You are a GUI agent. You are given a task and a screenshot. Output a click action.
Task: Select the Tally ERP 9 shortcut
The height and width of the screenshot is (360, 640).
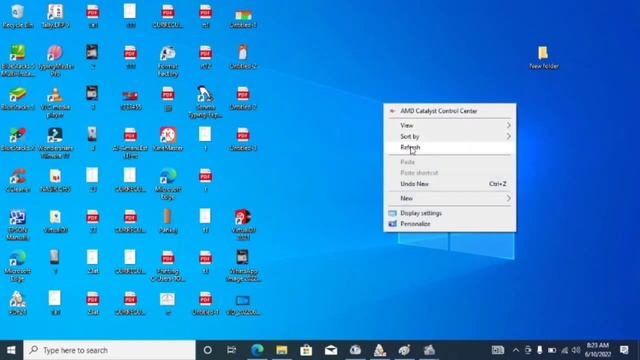pos(56,17)
